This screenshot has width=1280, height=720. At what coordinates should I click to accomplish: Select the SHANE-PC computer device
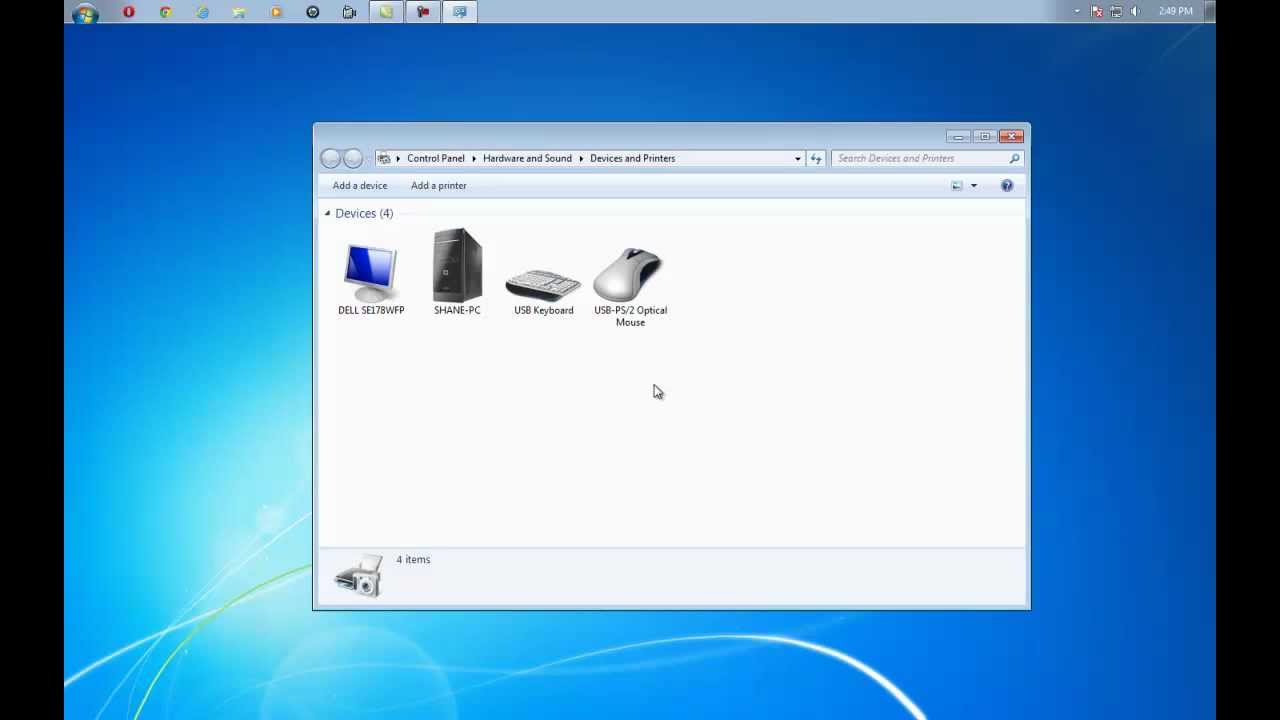tap(457, 273)
